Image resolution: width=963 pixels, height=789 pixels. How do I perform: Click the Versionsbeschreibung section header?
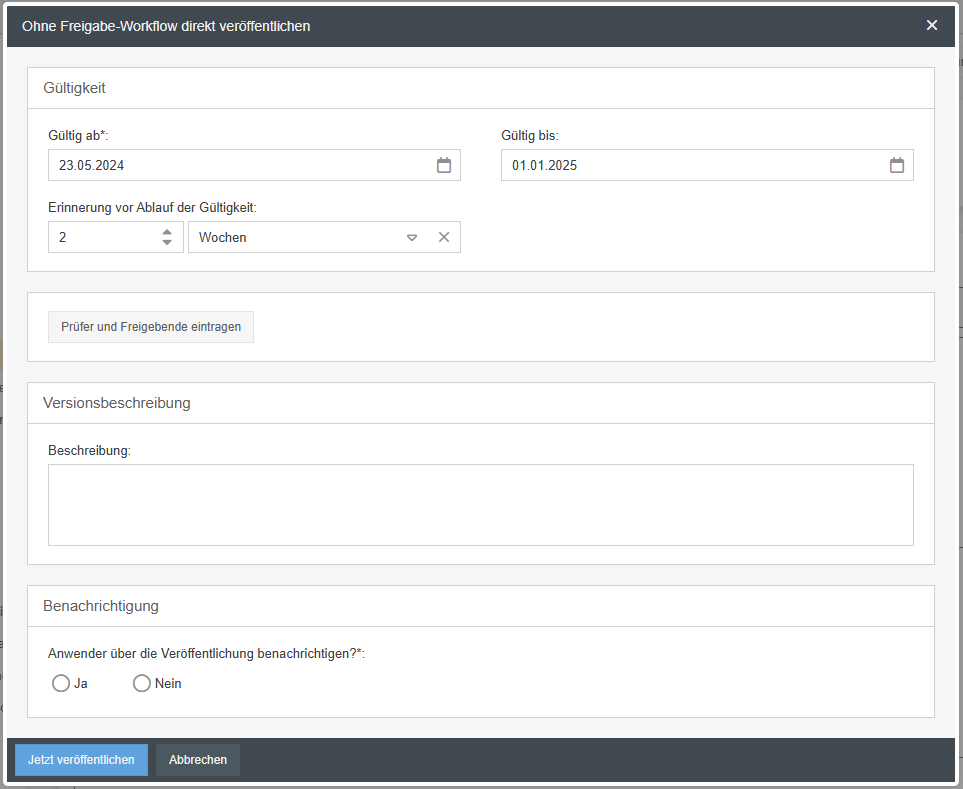coord(117,403)
